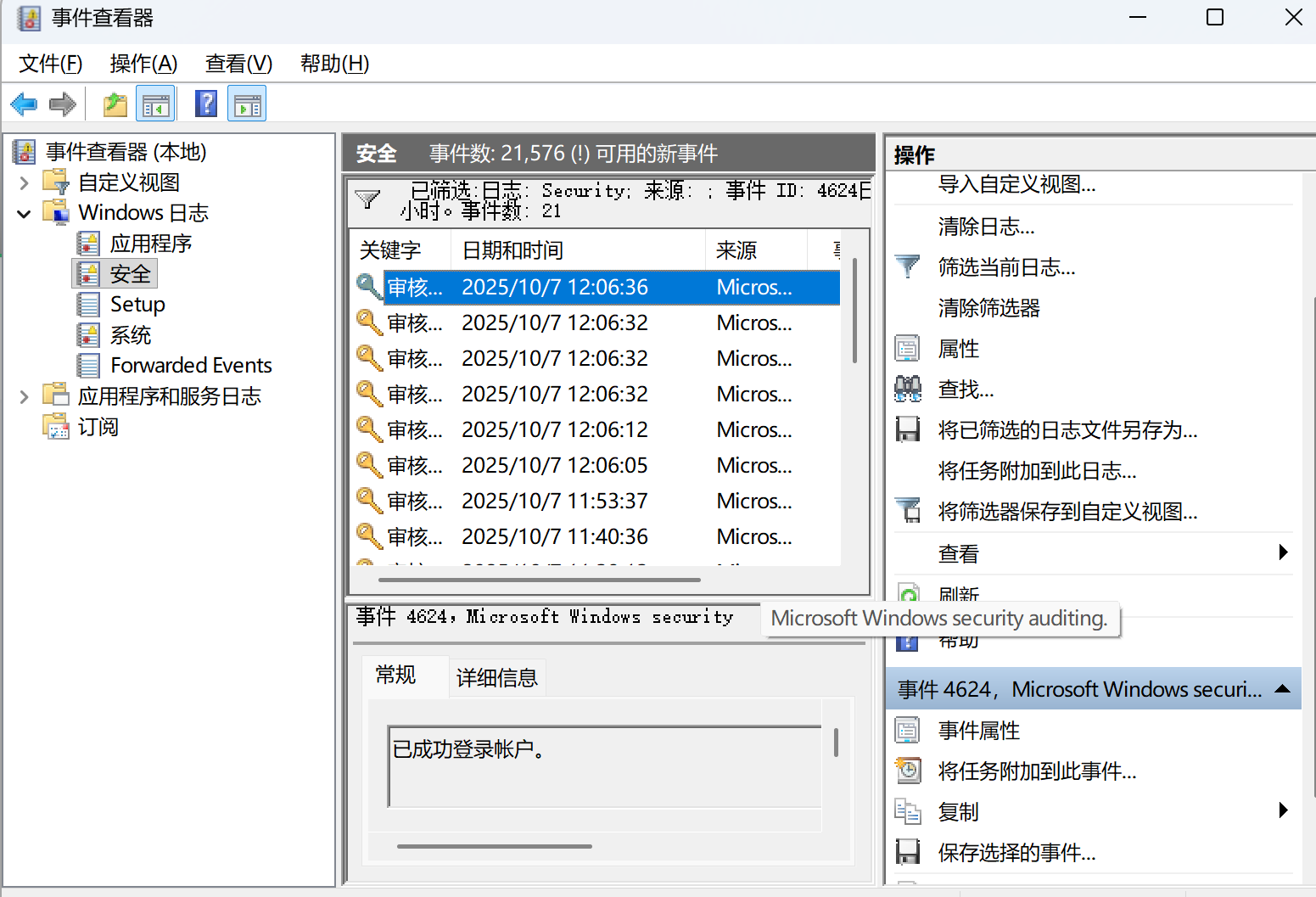Image resolution: width=1316 pixels, height=897 pixels.
Task: Click 将任务附加到此日志... action
Action: coord(1037,471)
